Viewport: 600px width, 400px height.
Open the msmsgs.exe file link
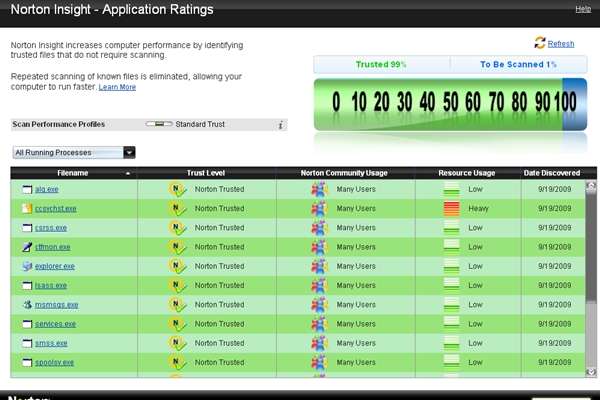[57, 305]
